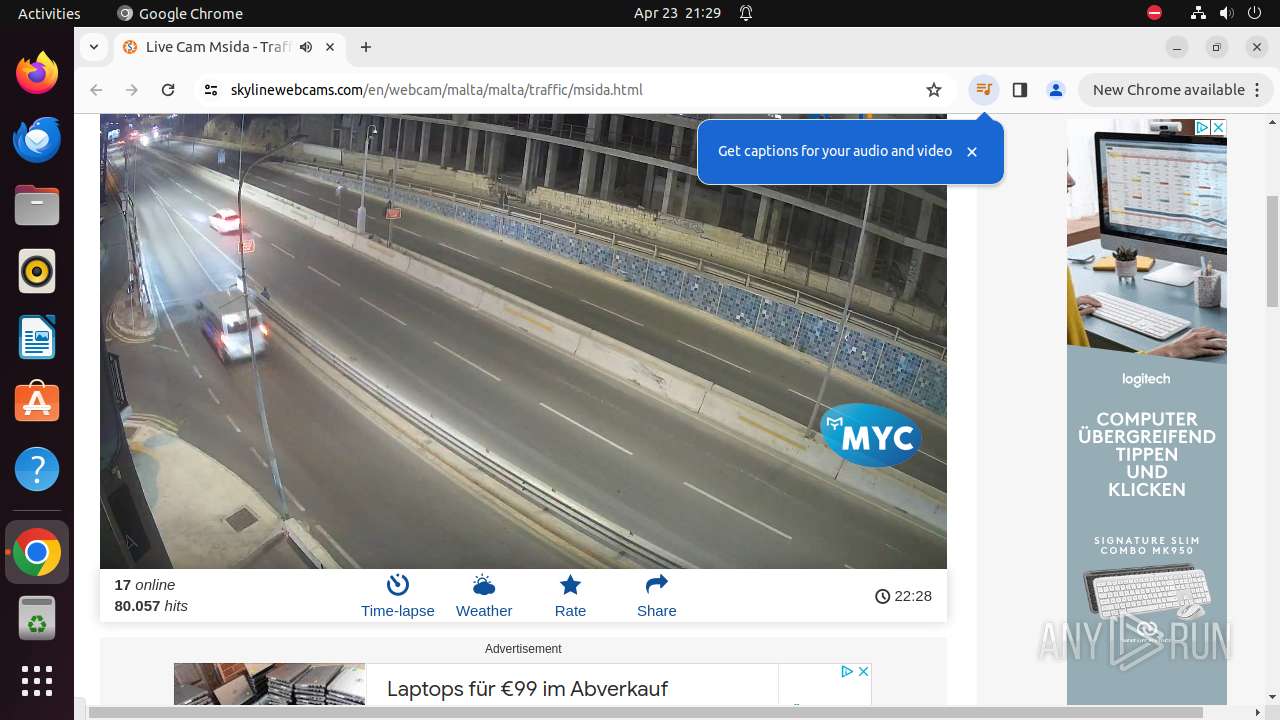Screen dimensions: 1280x720
Task: Go forward to the next page
Action: (132, 90)
